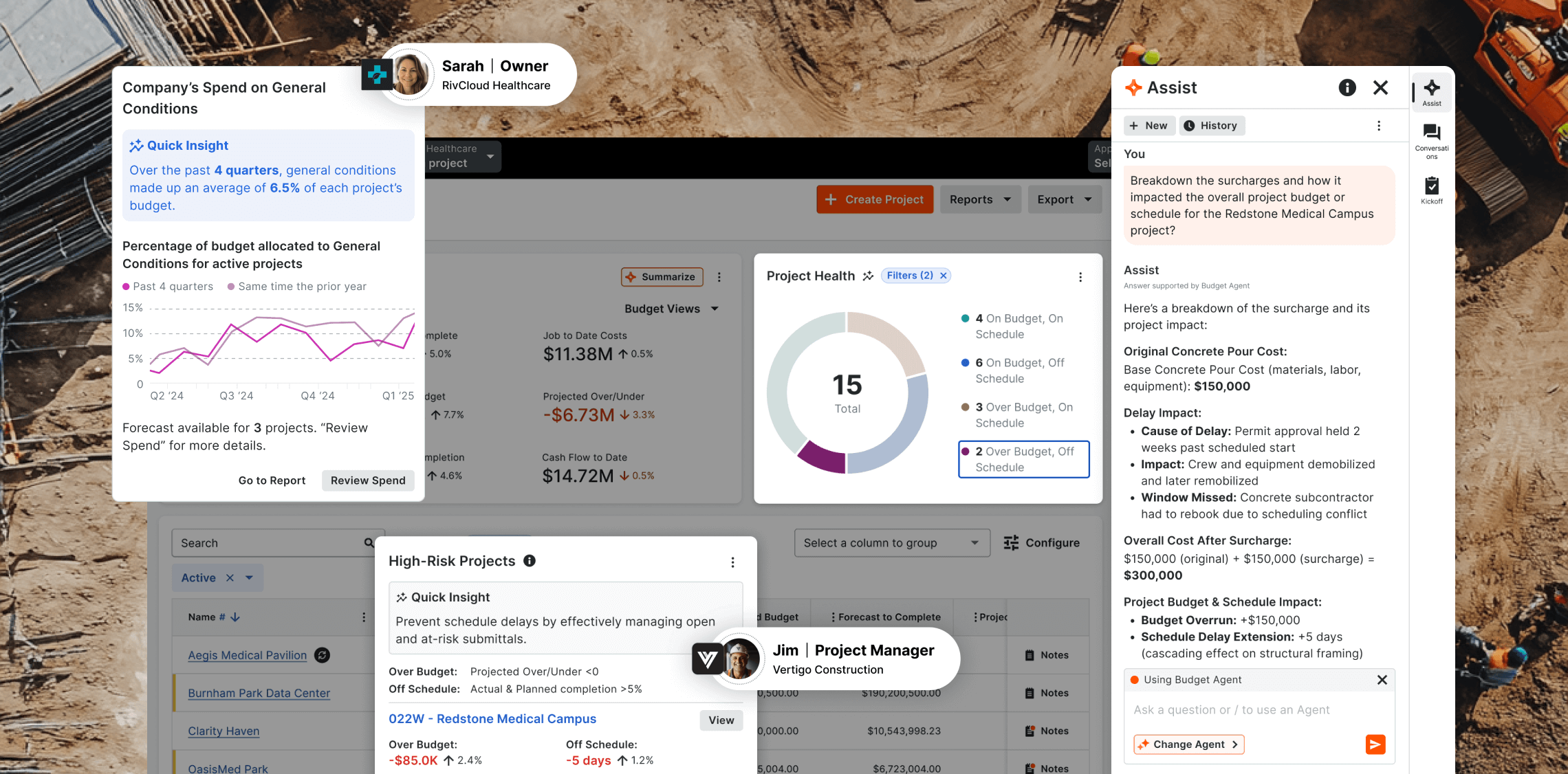Clear the Active filter tag
The image size is (1568, 774).
230,578
